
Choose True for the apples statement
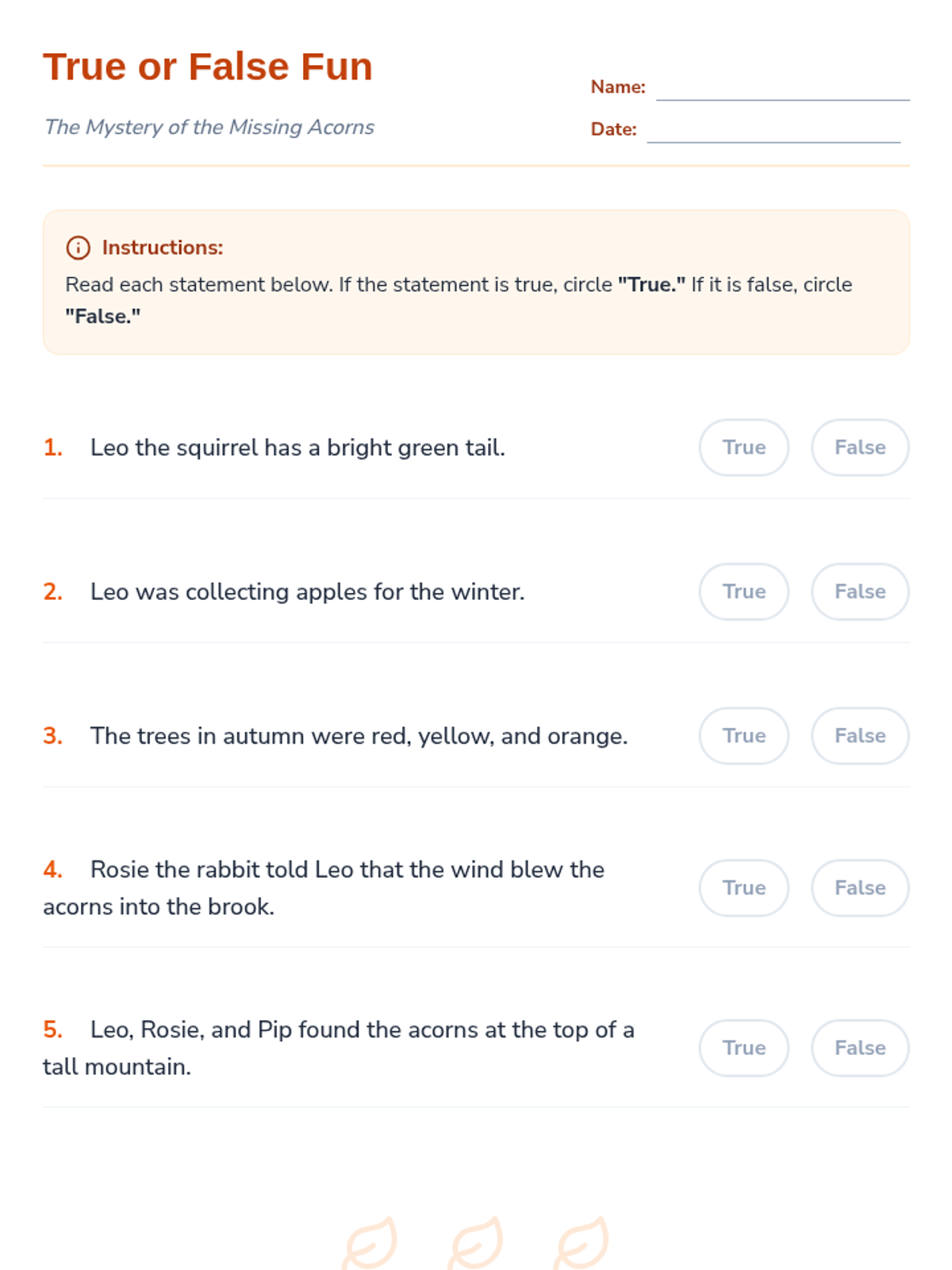coord(743,592)
